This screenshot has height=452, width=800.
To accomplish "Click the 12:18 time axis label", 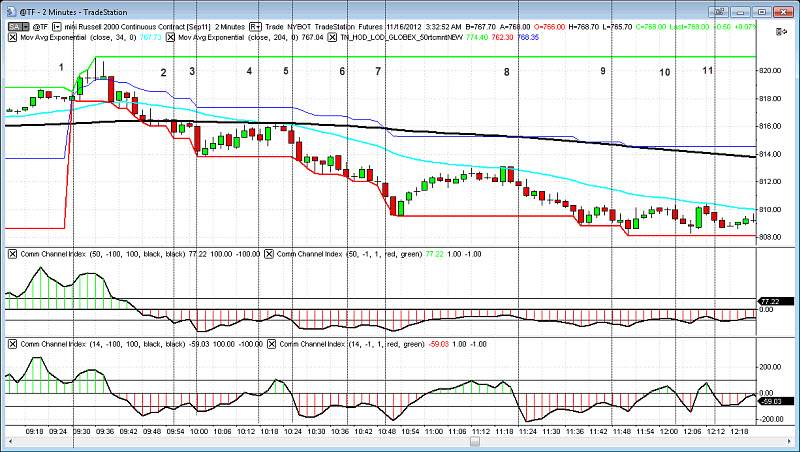I will click(740, 431).
